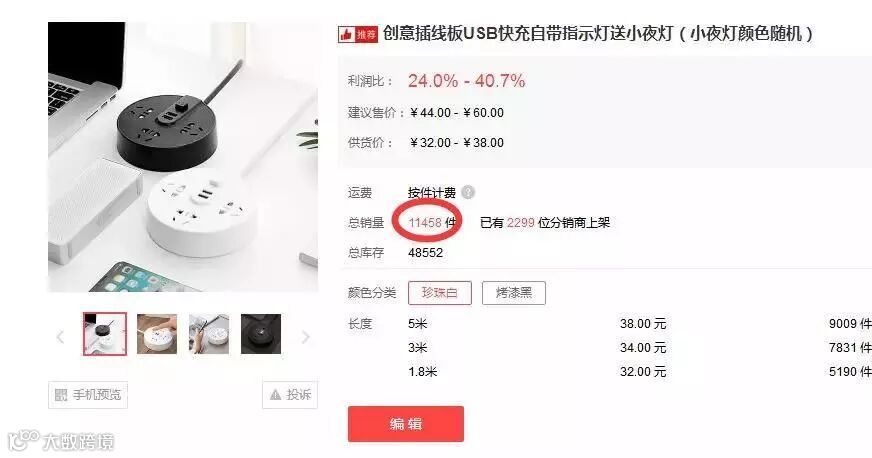The width and height of the screenshot is (872, 458).
Task: Click the 2299 distributors count link
Action: (x=521, y=223)
